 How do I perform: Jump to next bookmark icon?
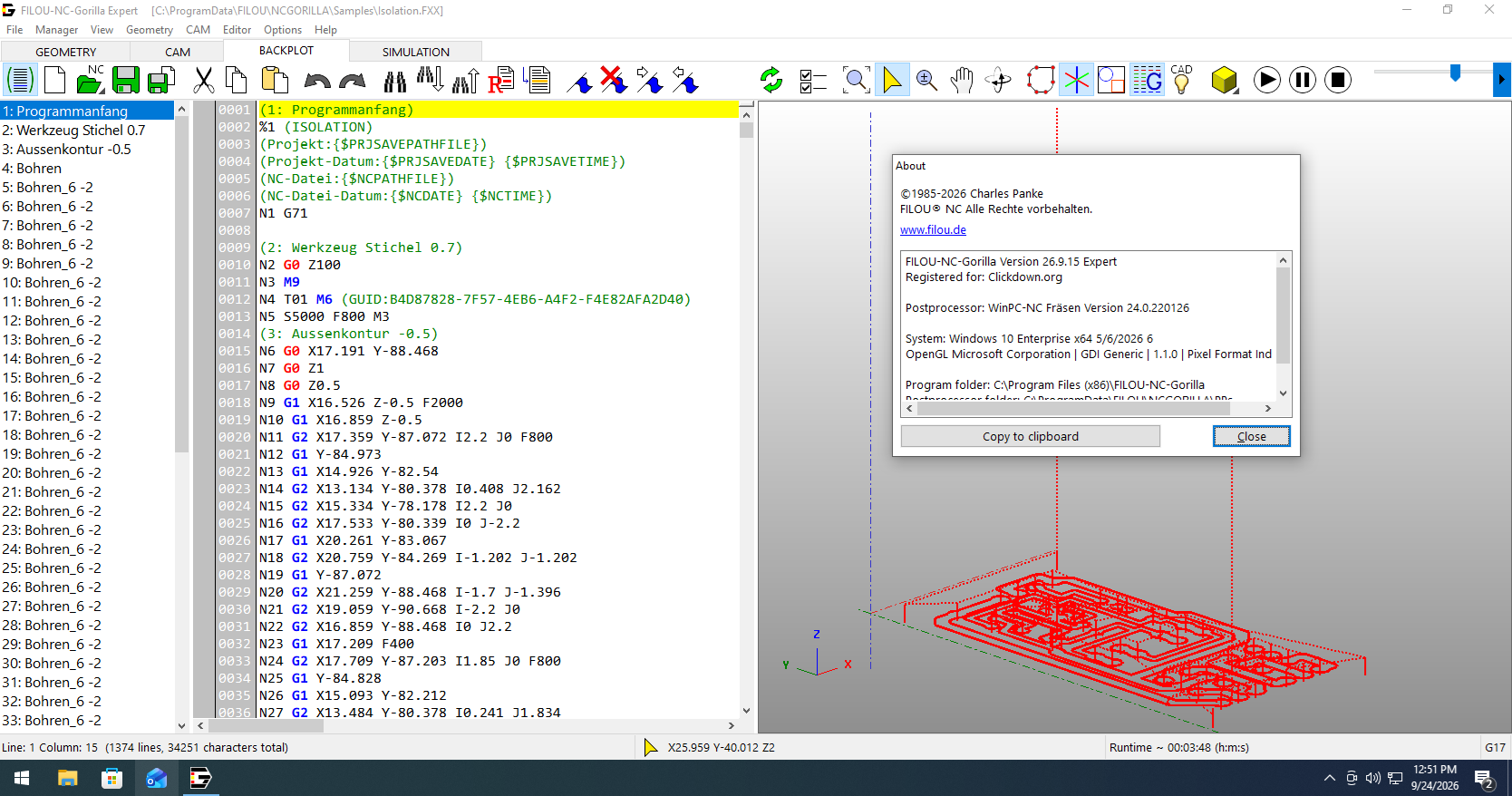pyautogui.click(x=649, y=81)
